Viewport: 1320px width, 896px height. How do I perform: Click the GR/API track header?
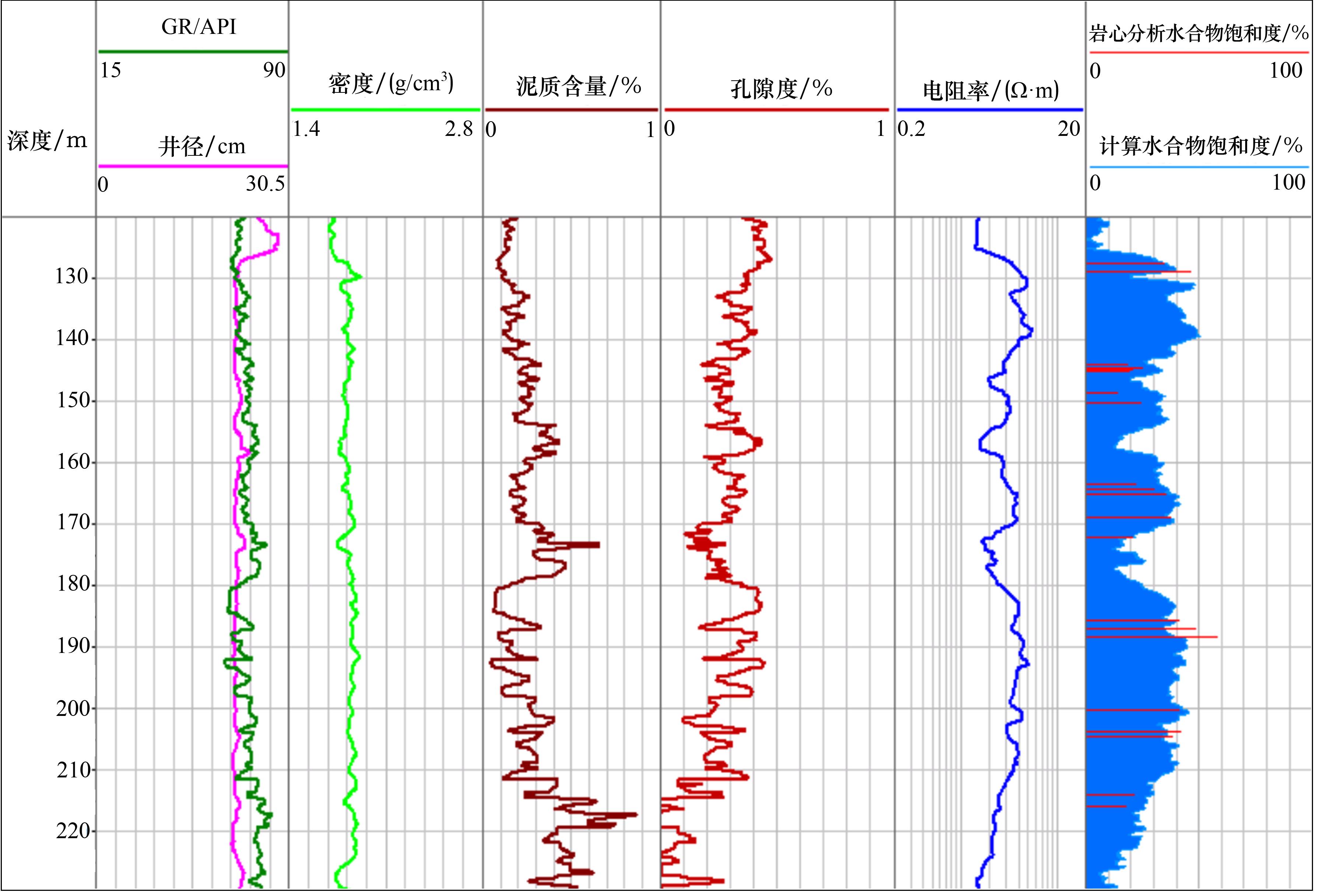coord(199,27)
